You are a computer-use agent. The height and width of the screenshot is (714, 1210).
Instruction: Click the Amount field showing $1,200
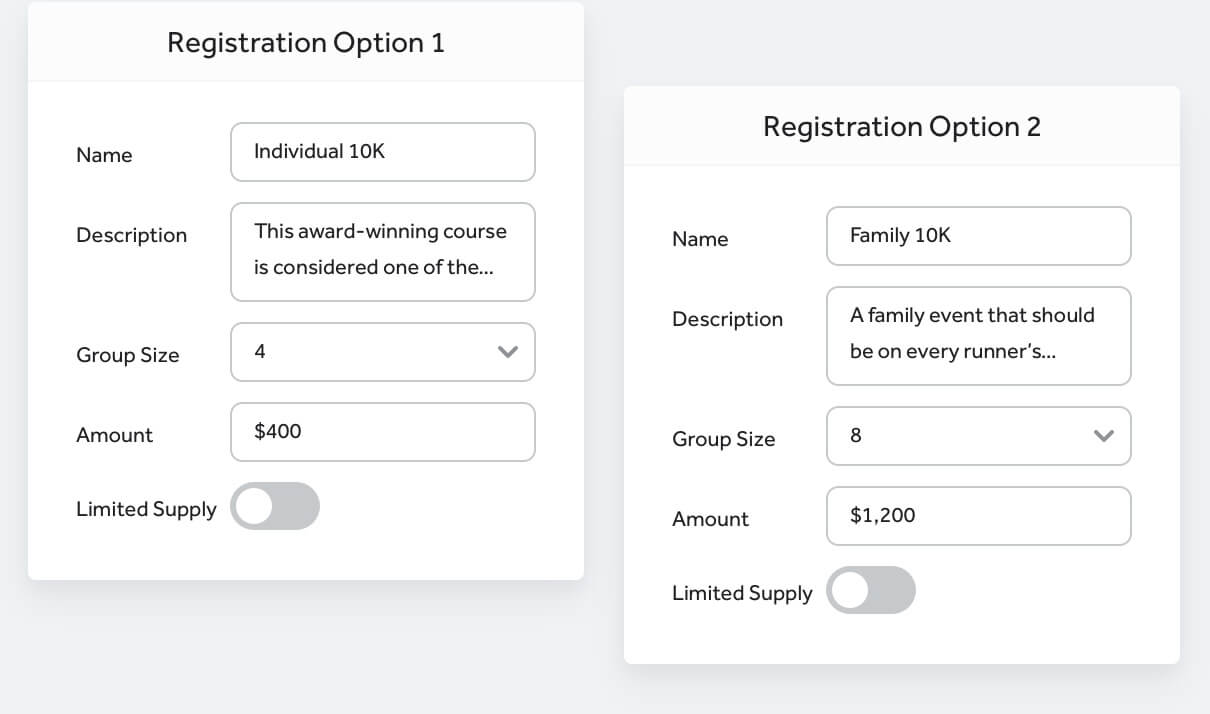coord(978,516)
